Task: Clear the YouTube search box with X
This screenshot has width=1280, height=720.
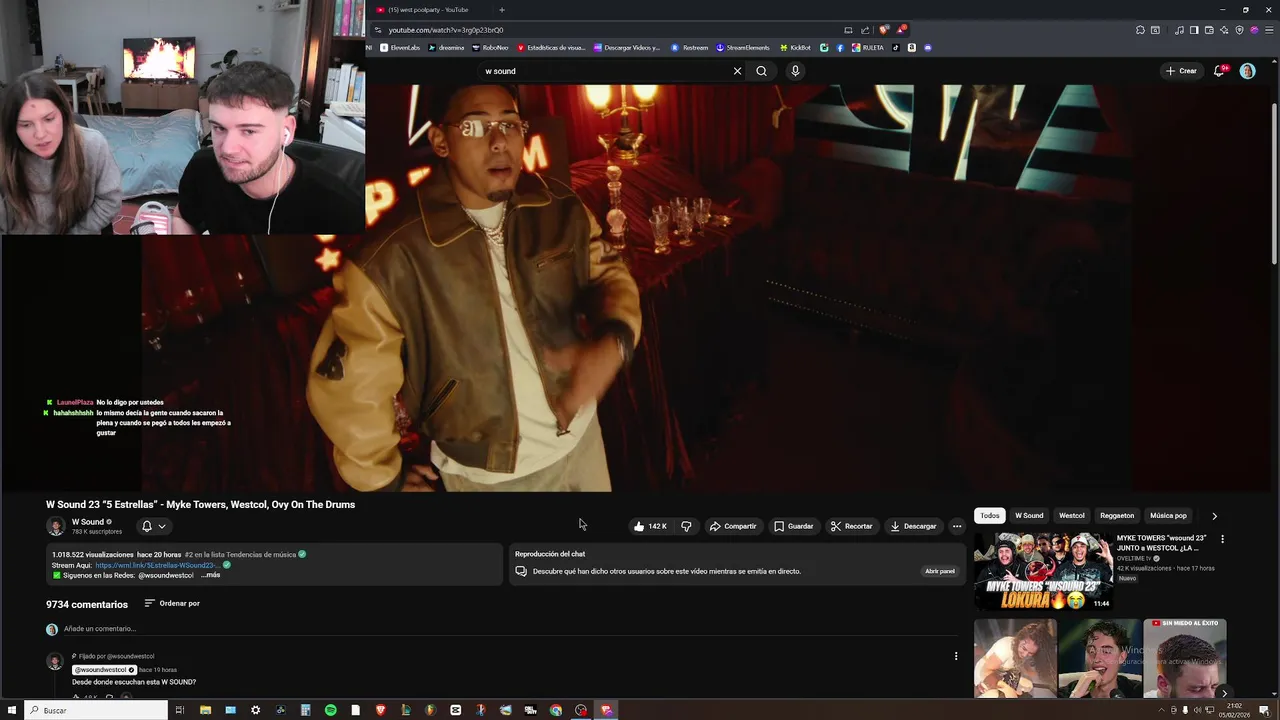Action: coord(737,71)
